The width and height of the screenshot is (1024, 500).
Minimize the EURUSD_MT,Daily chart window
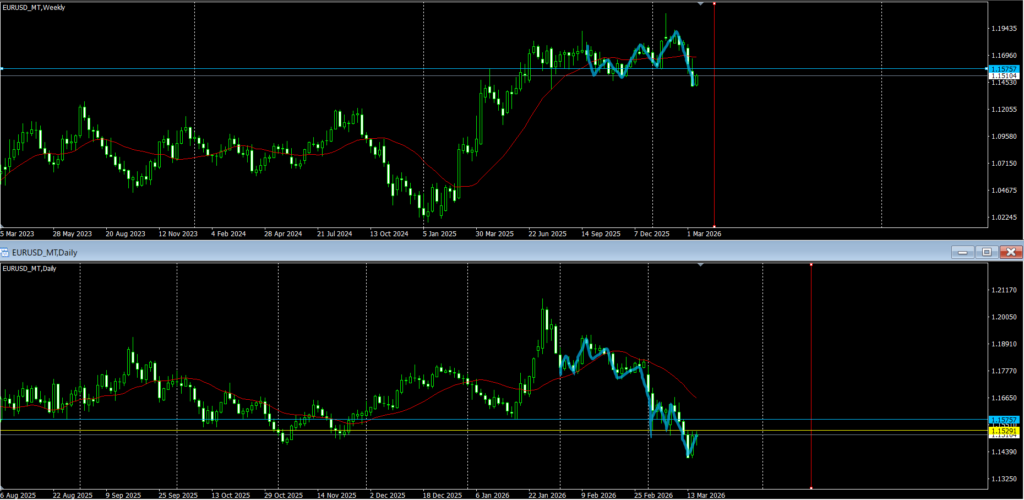(x=962, y=252)
